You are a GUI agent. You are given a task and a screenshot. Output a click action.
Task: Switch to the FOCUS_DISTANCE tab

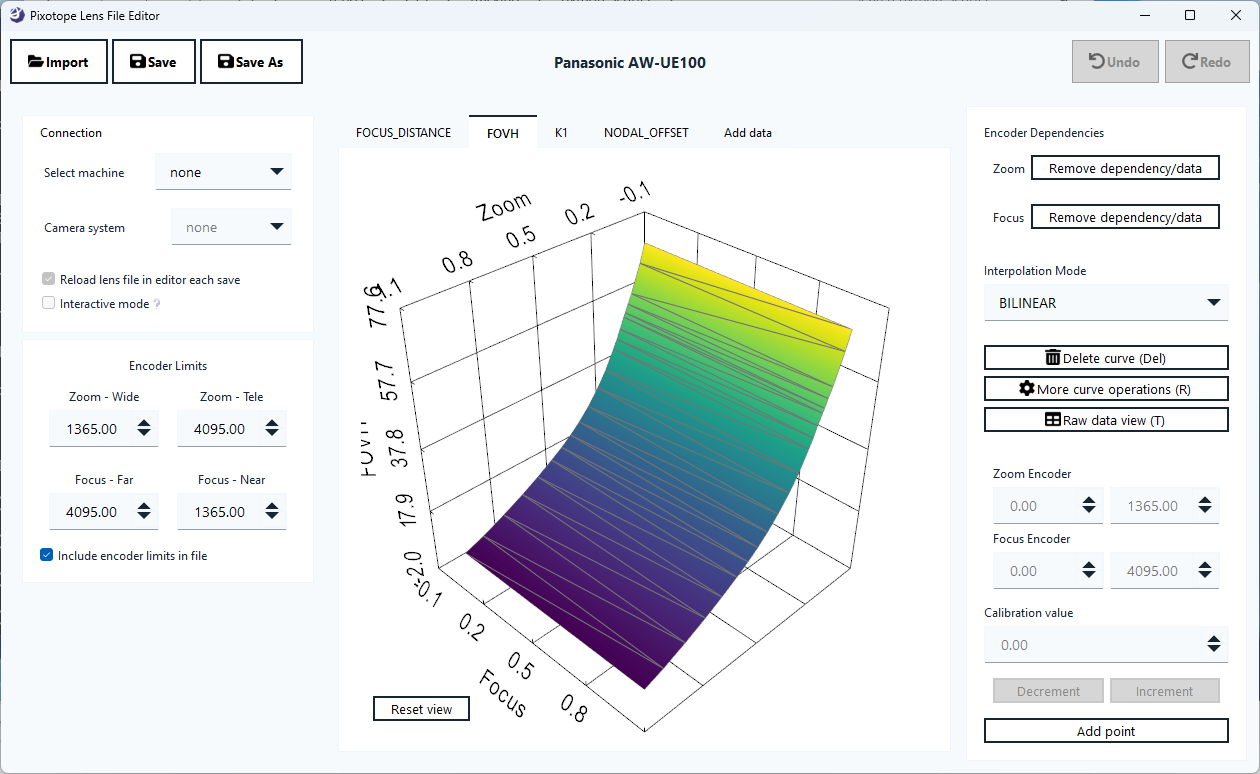[404, 133]
